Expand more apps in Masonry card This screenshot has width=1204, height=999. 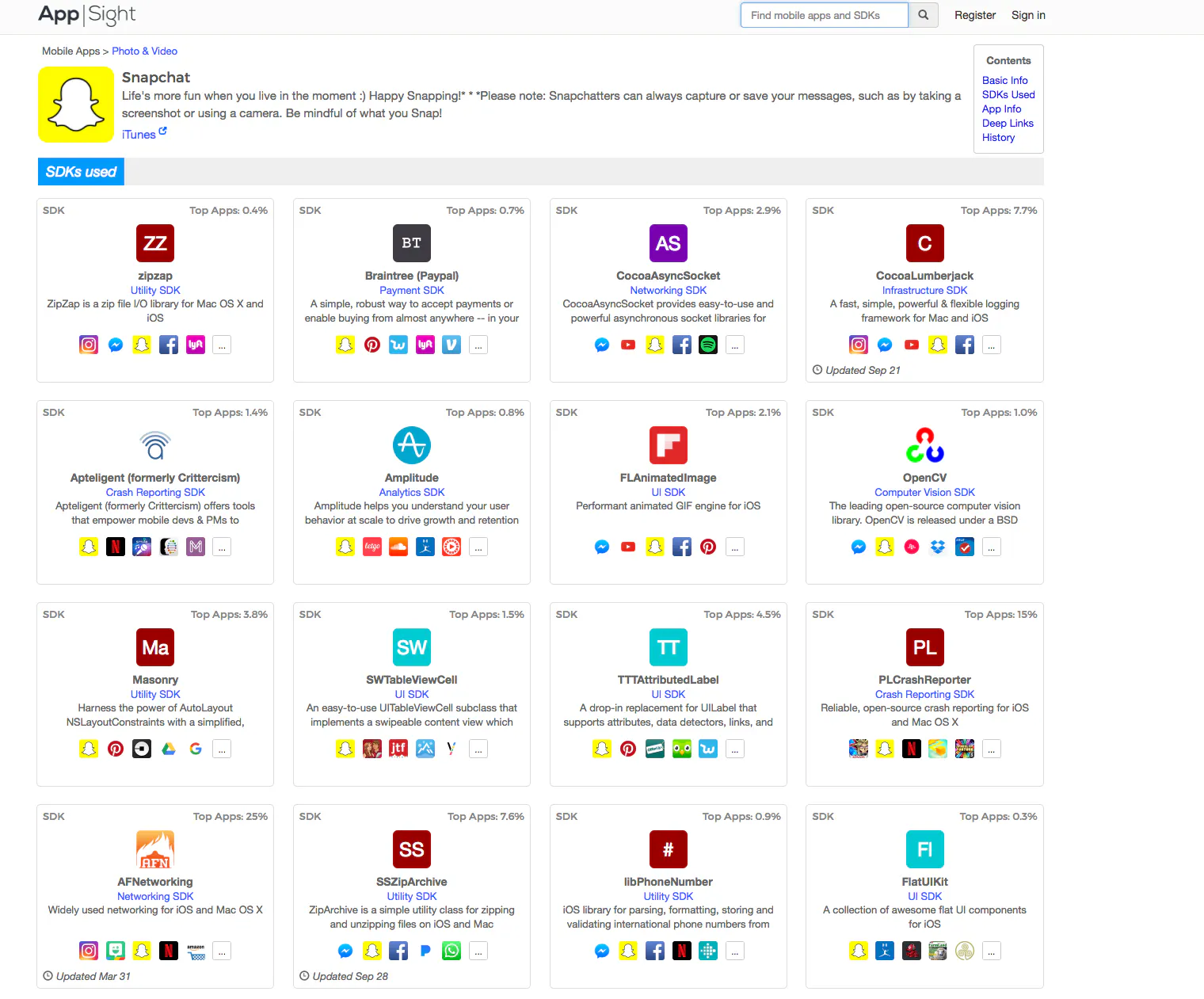point(222,749)
